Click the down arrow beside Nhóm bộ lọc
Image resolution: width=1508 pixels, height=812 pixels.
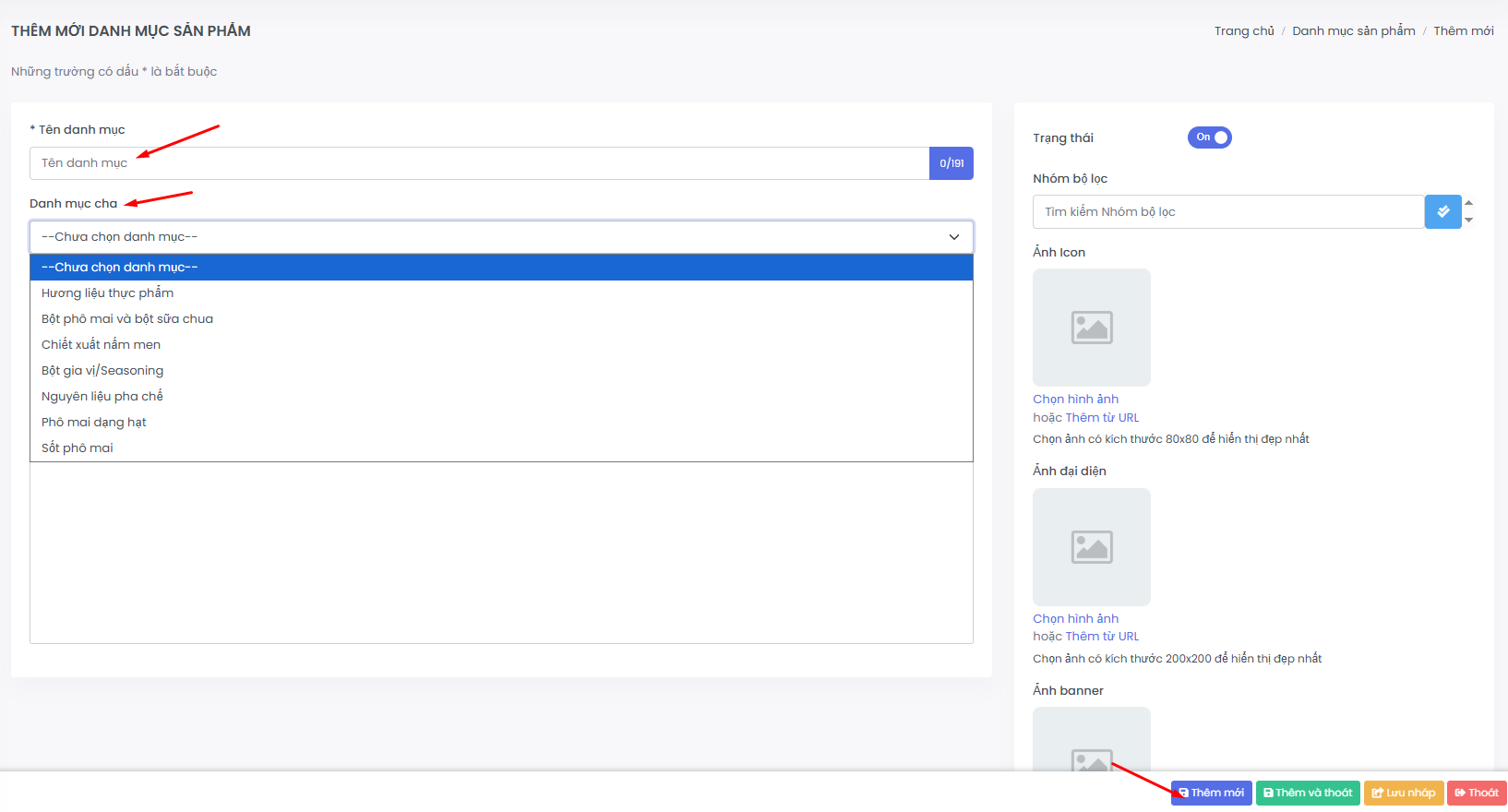coord(1468,221)
